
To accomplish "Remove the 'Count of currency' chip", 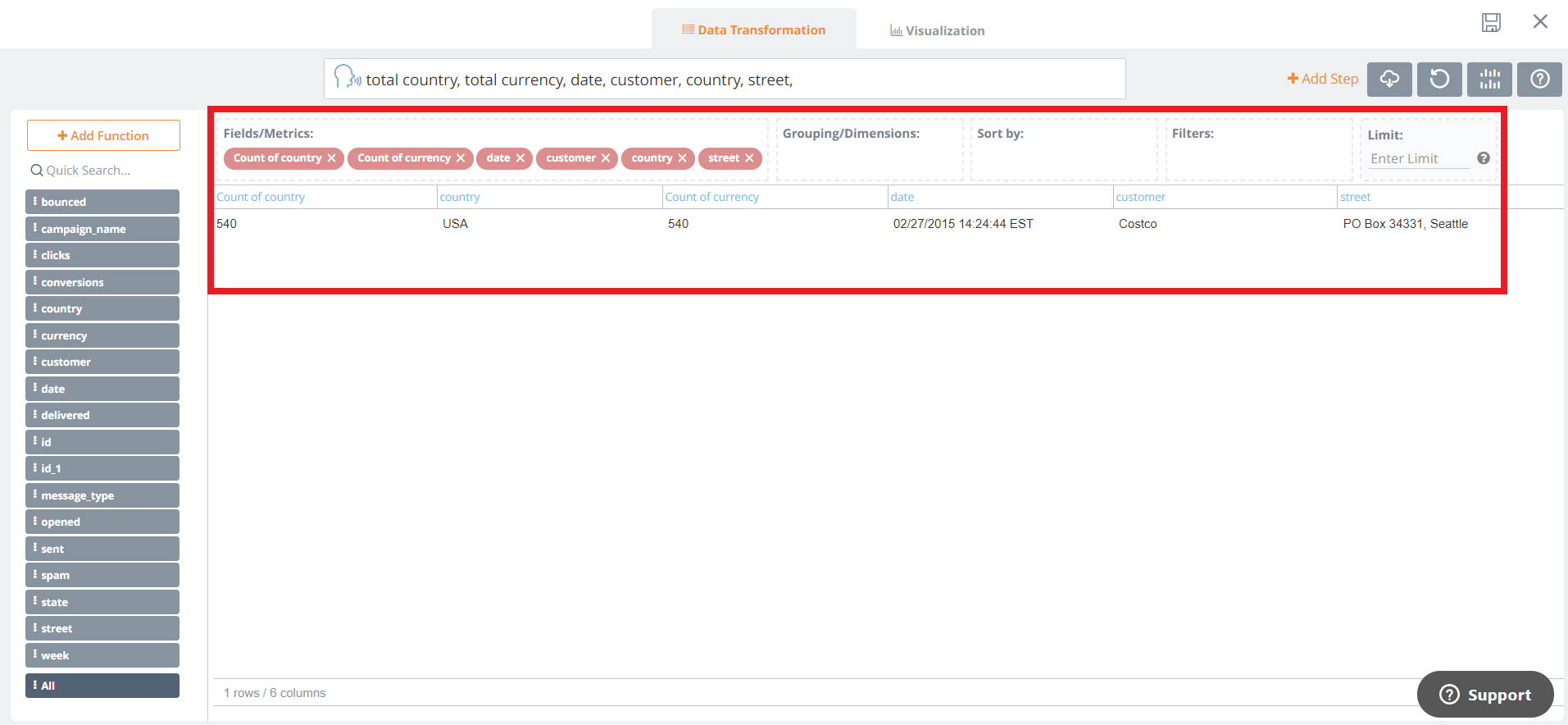I will click(461, 158).
